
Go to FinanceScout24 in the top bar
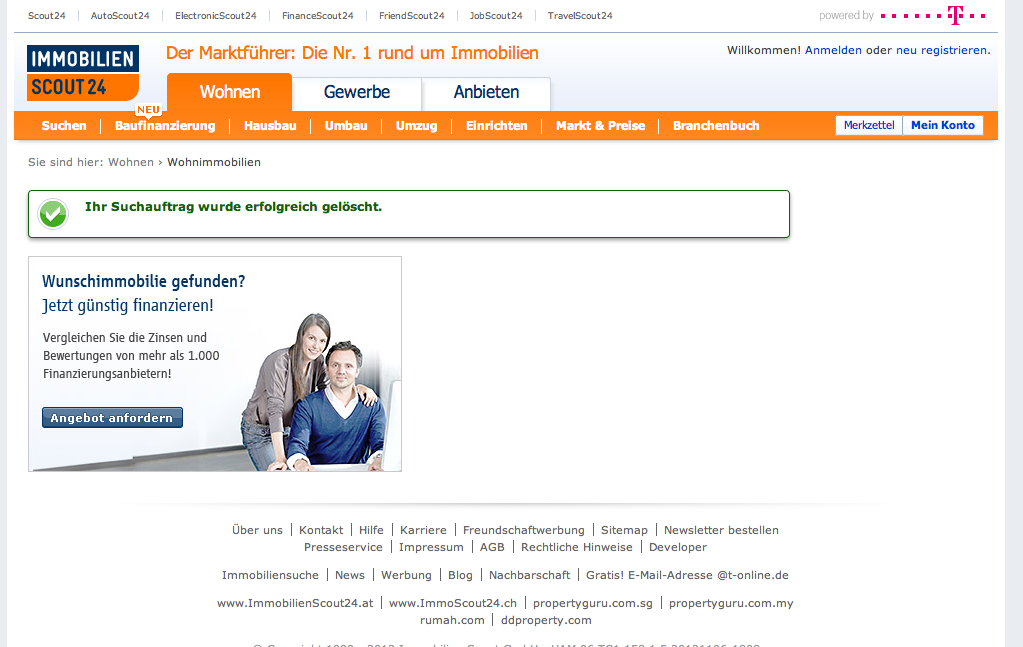point(318,16)
